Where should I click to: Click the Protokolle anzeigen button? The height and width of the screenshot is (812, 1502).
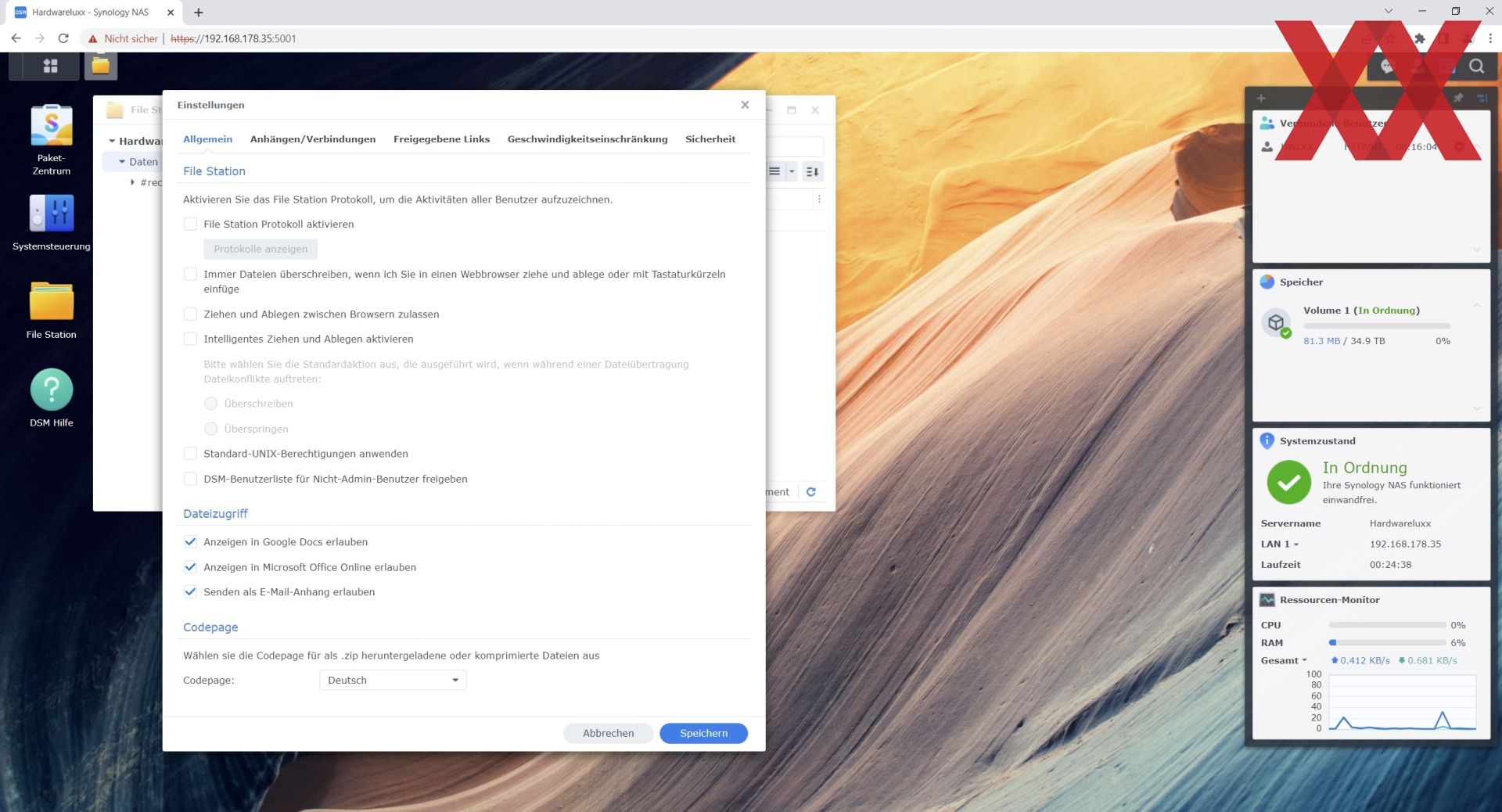[x=261, y=250]
